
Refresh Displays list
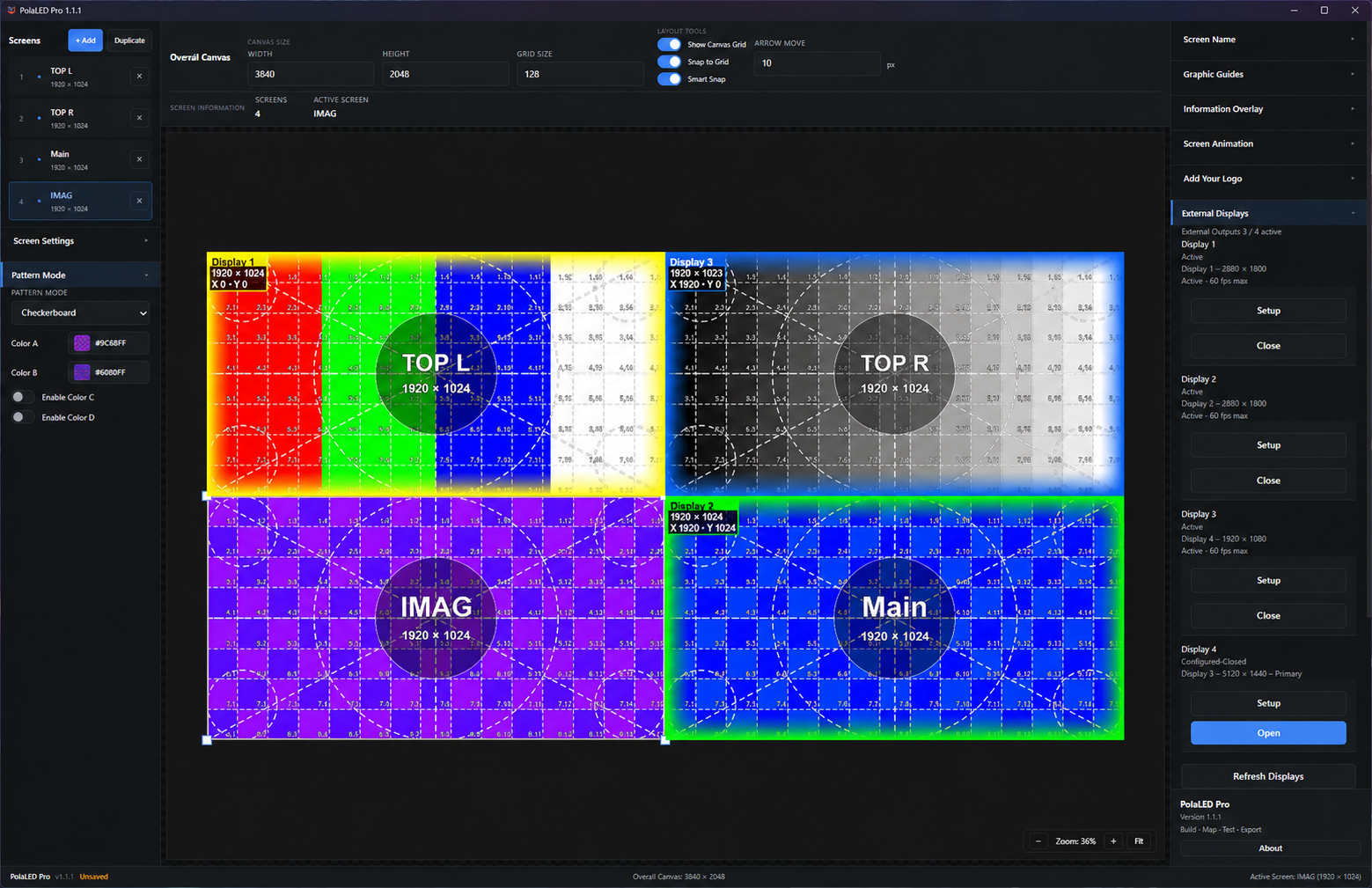[1268, 776]
